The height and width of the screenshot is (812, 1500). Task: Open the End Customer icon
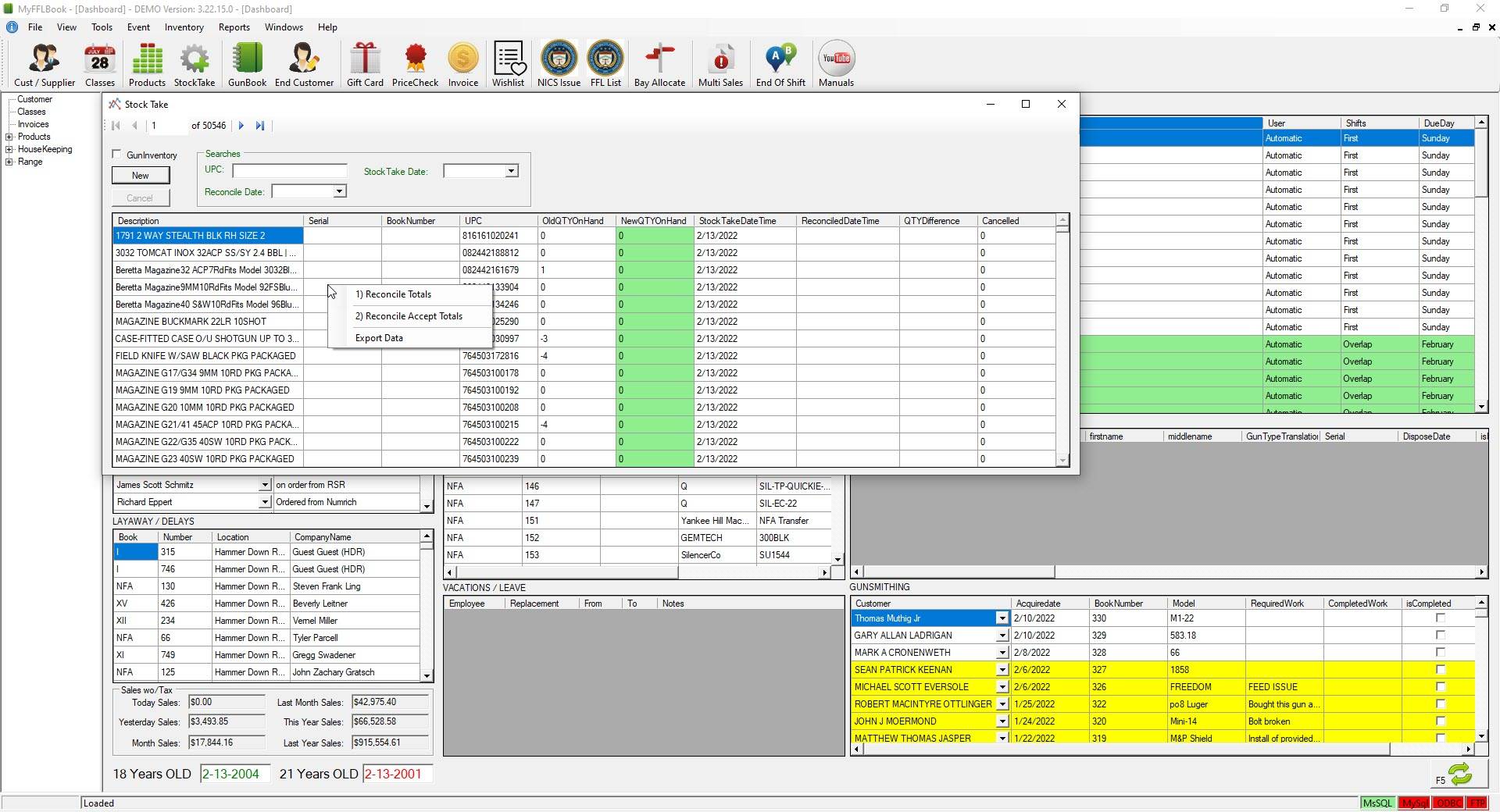click(304, 64)
